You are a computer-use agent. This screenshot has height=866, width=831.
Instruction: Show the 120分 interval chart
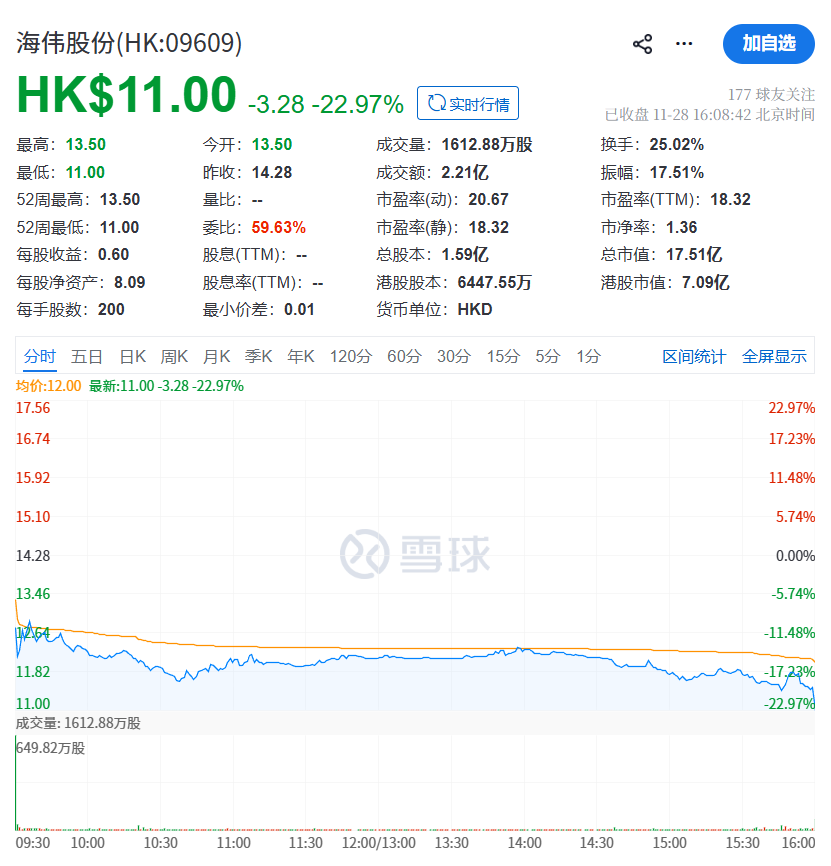[x=351, y=357]
